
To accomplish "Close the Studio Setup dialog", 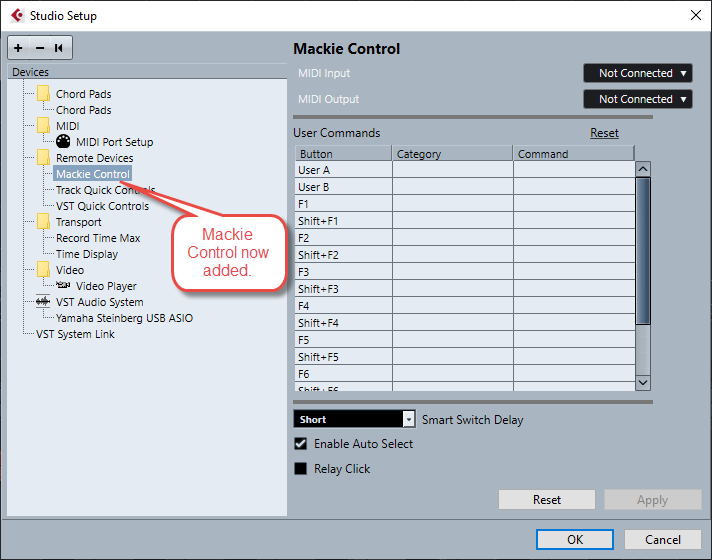I will pos(696,15).
